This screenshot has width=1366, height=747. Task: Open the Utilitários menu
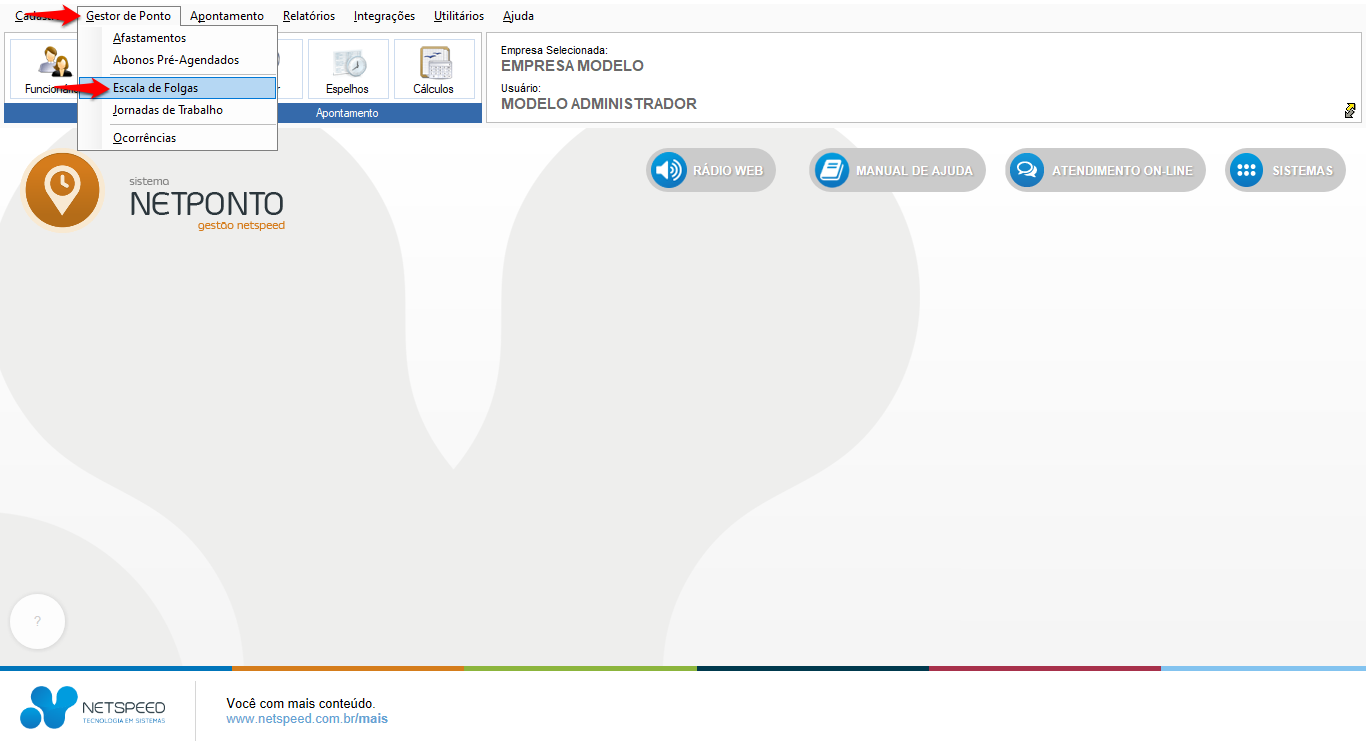coord(459,16)
